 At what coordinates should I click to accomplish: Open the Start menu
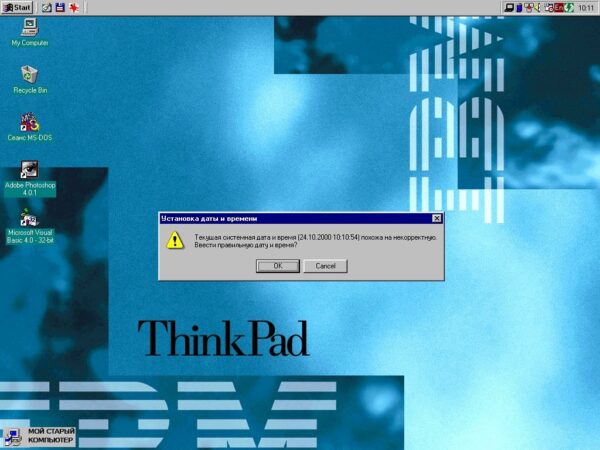coord(17,7)
